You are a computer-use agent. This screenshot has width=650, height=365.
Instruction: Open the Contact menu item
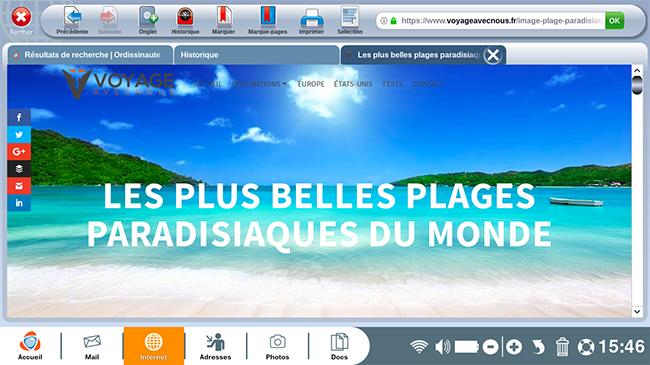428,84
